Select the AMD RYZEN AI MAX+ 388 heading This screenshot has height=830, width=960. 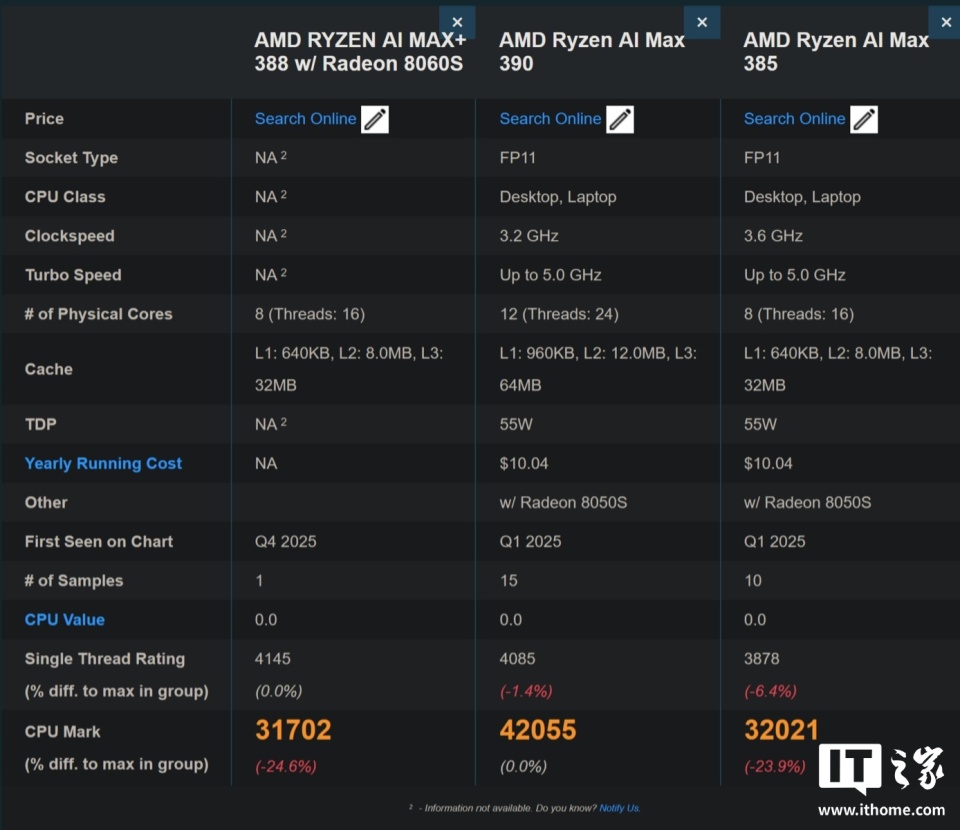click(x=359, y=51)
